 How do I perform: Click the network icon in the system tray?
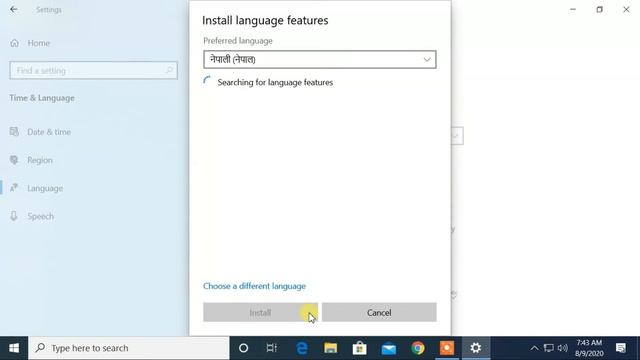[549, 348]
